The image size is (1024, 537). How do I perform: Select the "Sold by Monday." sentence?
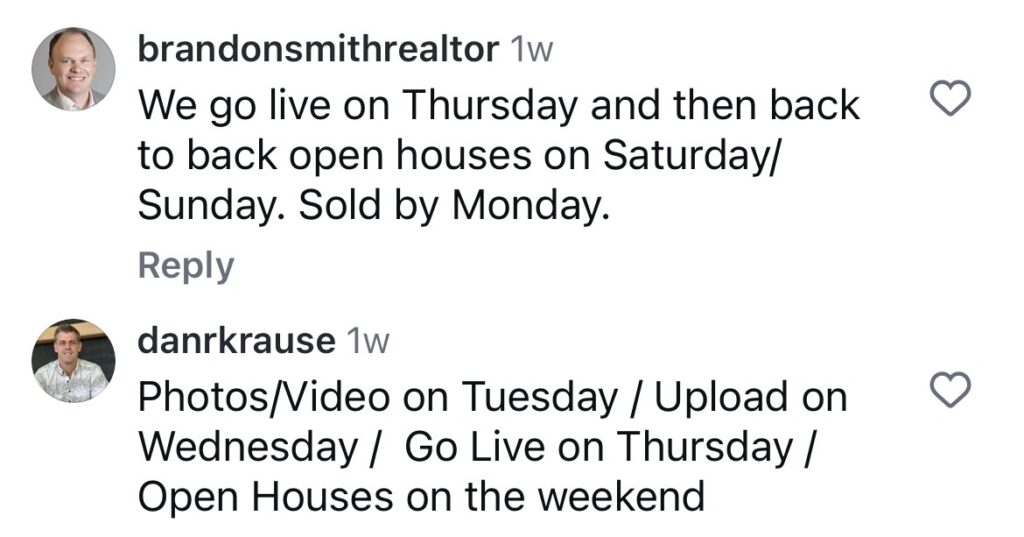[454, 206]
